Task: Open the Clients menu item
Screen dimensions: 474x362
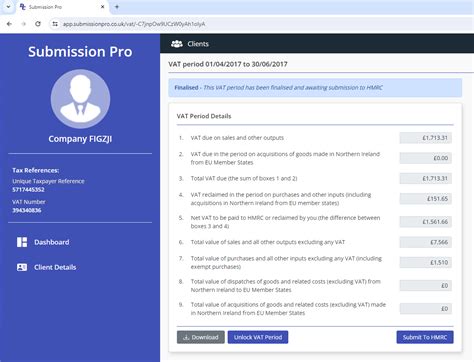Action: [x=198, y=44]
